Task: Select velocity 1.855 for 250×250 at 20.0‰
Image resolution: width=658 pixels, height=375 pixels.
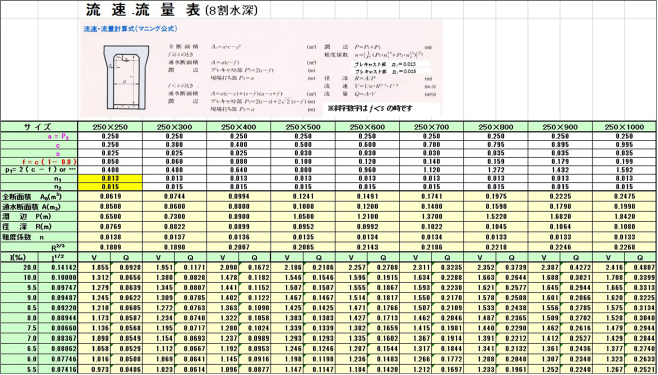Action: (94, 267)
